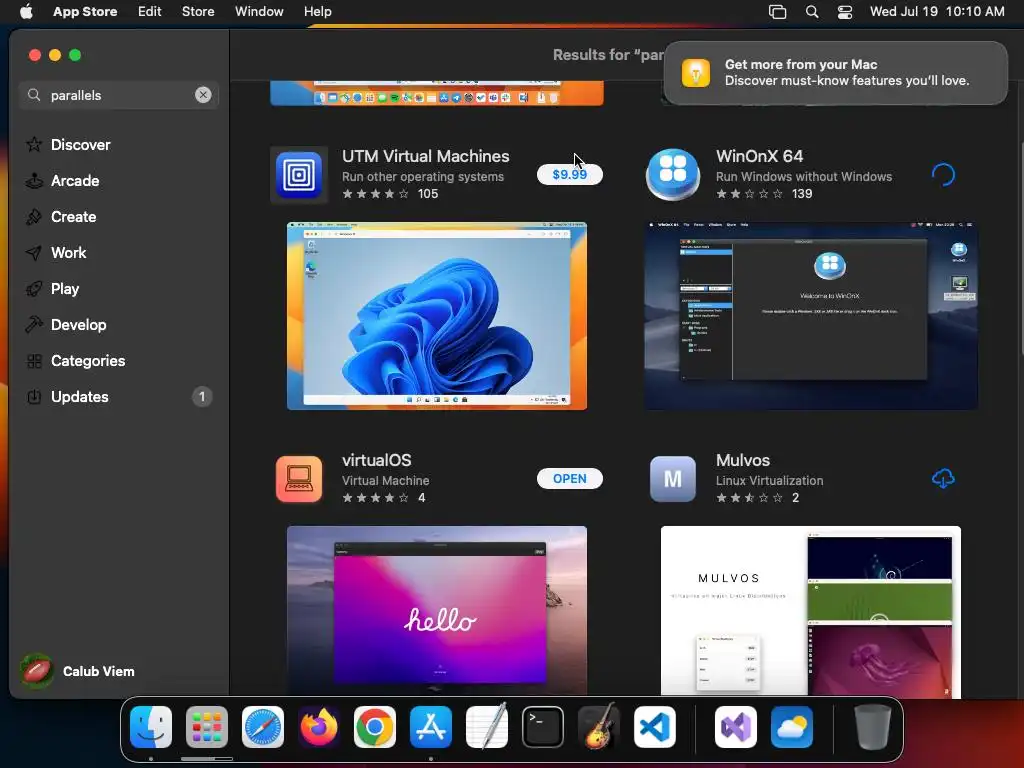Open Visual Studio Code from the Dock

(x=655, y=726)
